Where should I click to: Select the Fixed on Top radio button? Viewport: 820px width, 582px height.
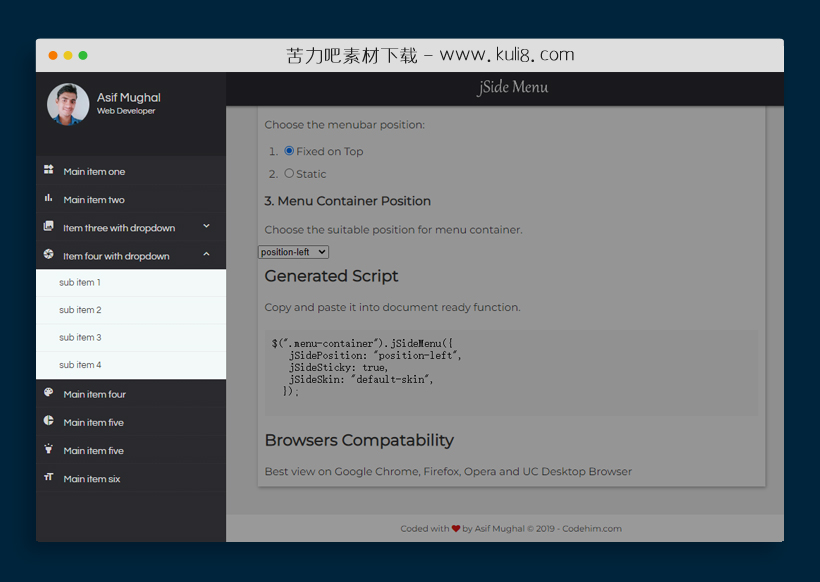point(289,151)
